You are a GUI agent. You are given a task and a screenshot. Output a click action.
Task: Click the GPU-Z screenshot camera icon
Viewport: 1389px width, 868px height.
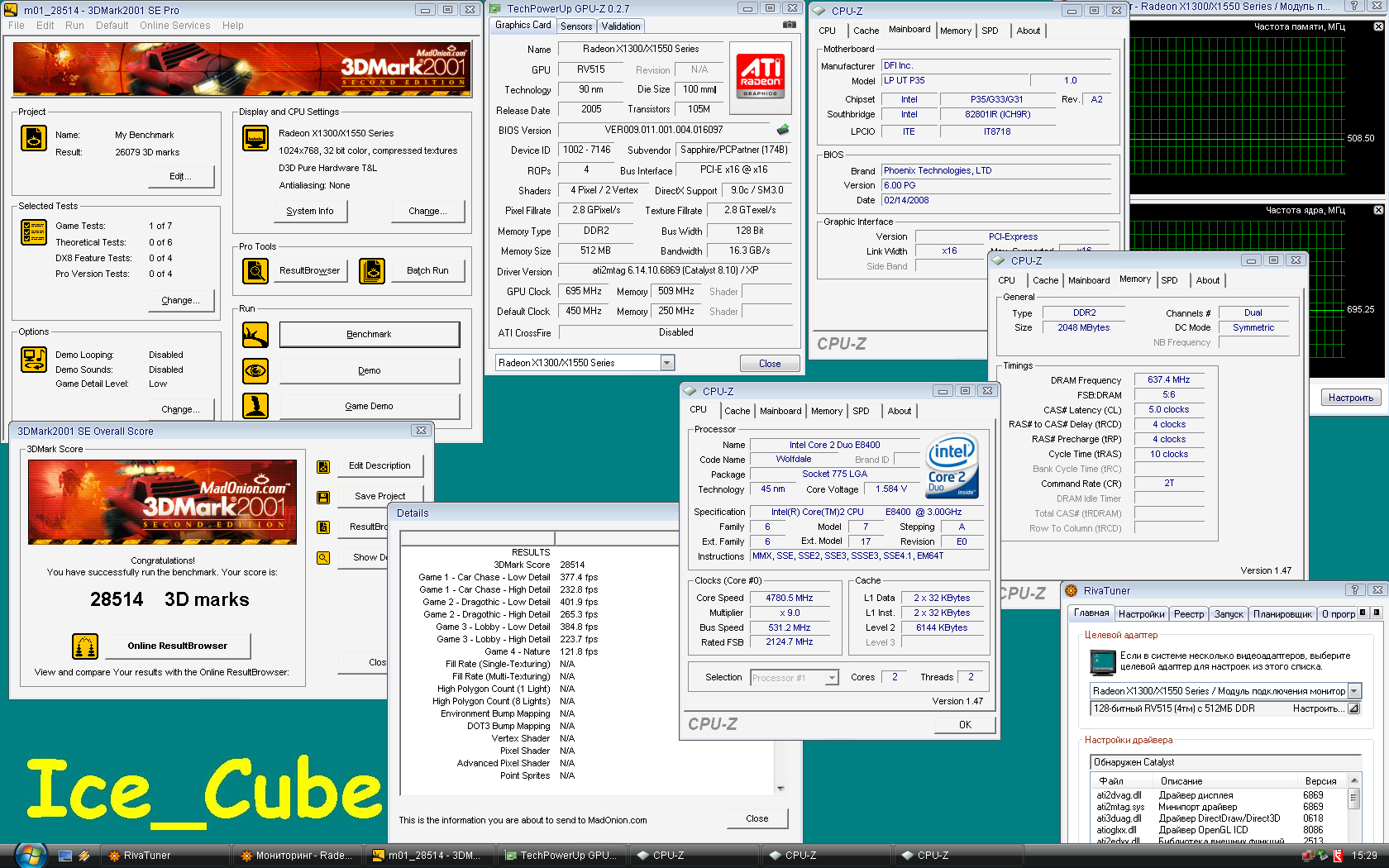pyautogui.click(x=790, y=25)
